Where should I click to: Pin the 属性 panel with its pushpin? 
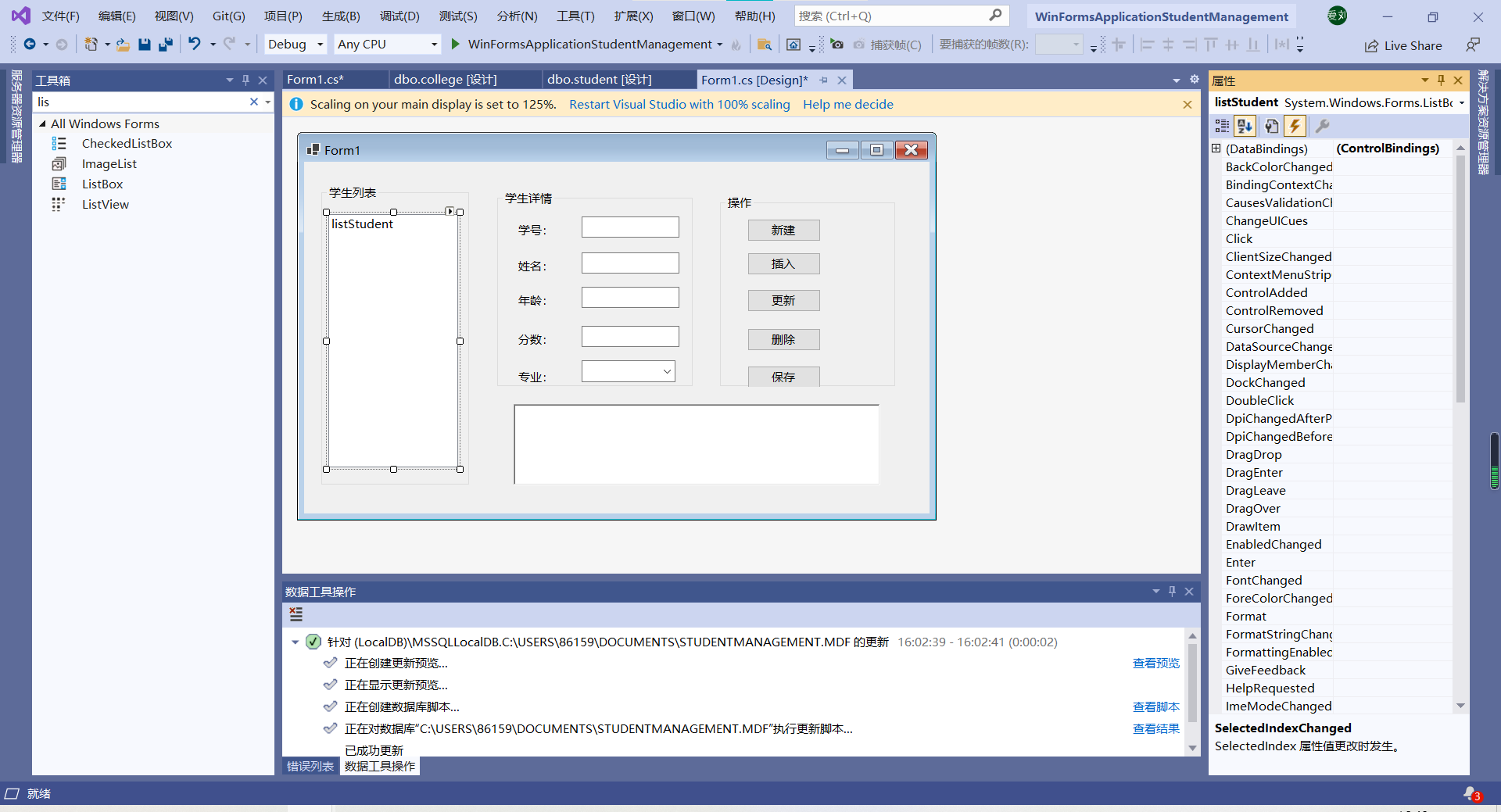(1439, 80)
